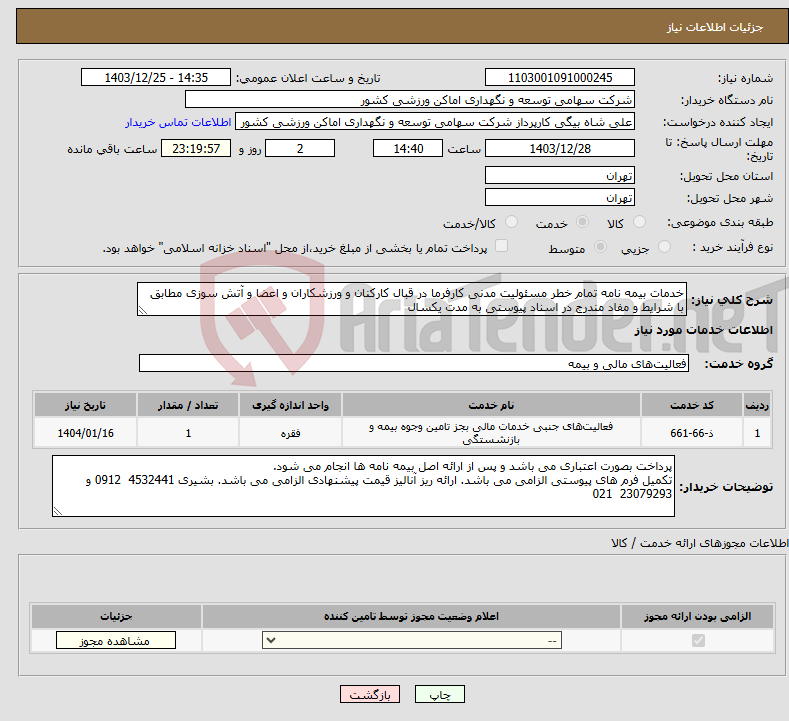Click the شهر محل تحویل field تهران
Viewport: 789px width, 721px height.
point(560,197)
